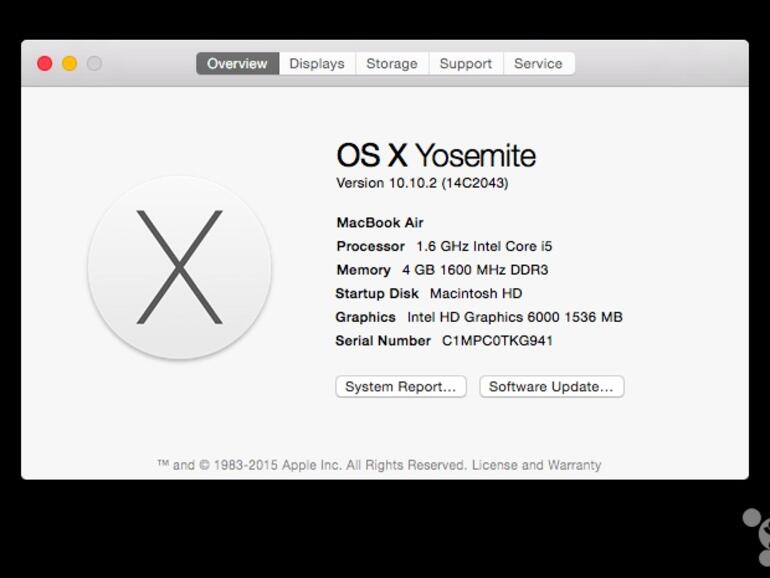The image size is (770, 578).
Task: Open the Displays tab
Action: coord(317,64)
